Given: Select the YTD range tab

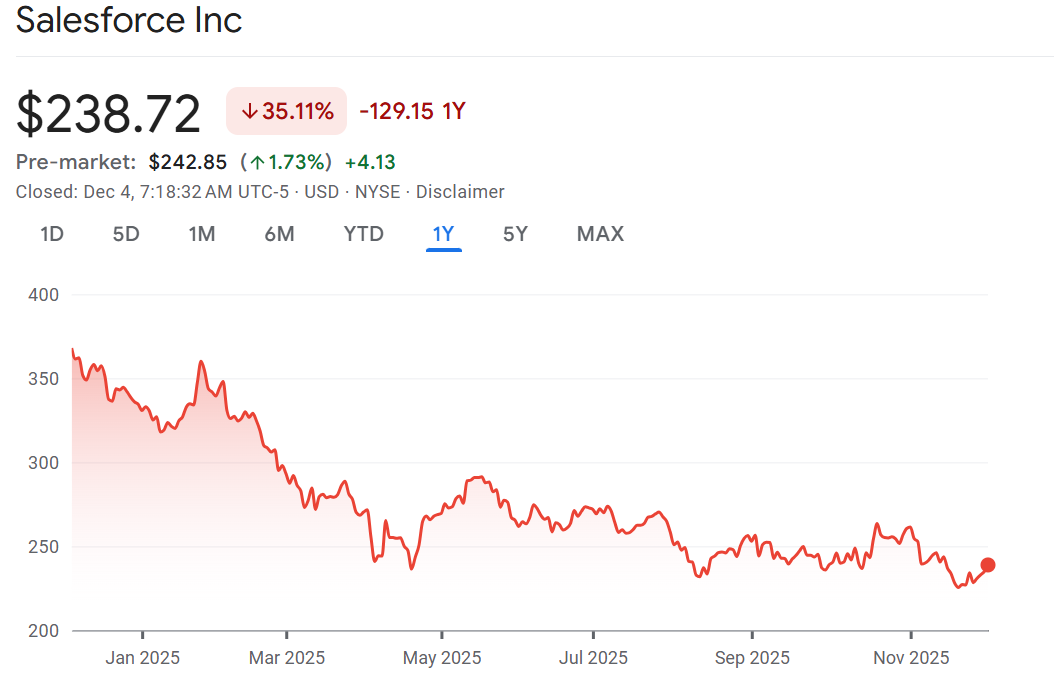Looking at the screenshot, I should click(x=363, y=234).
